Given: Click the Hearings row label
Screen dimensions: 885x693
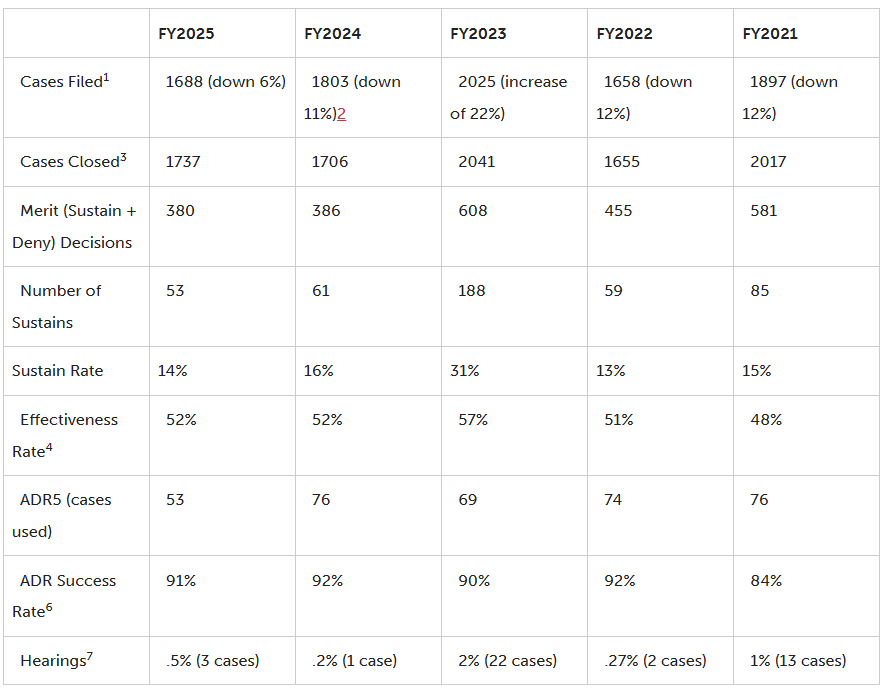Looking at the screenshot, I should 59,661.
